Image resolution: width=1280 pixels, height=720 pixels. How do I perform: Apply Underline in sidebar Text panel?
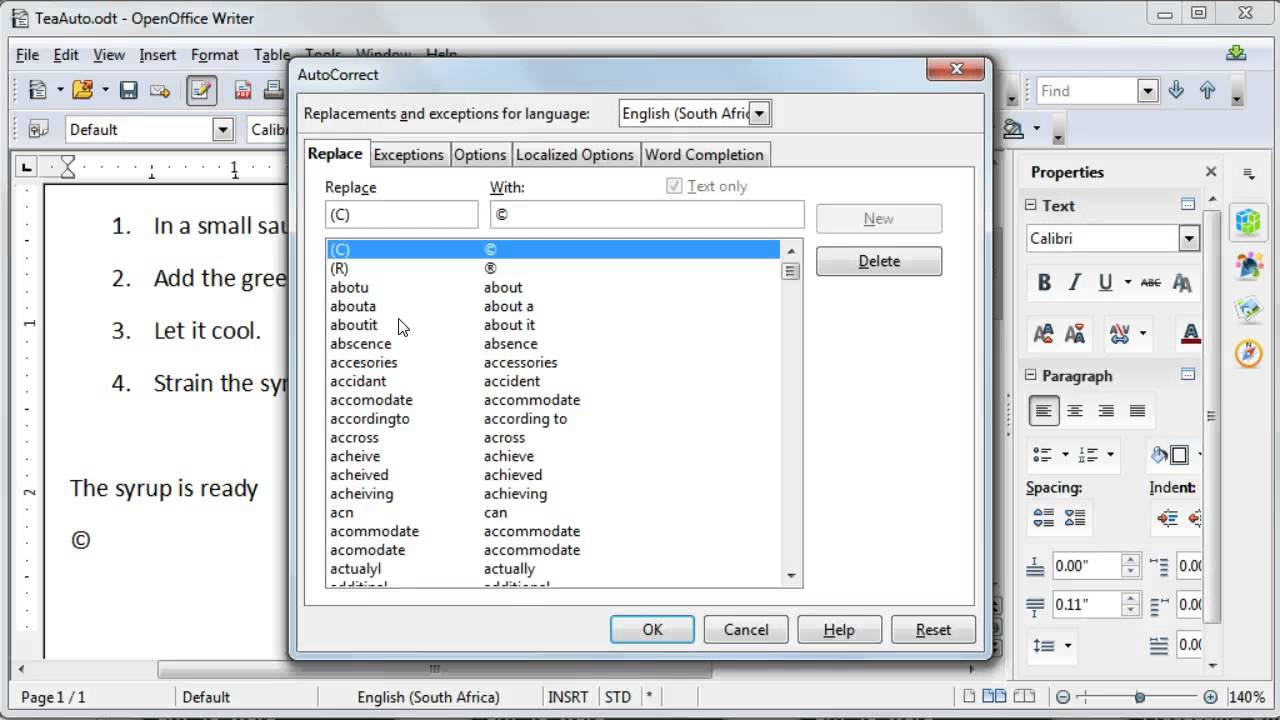pyautogui.click(x=1105, y=283)
